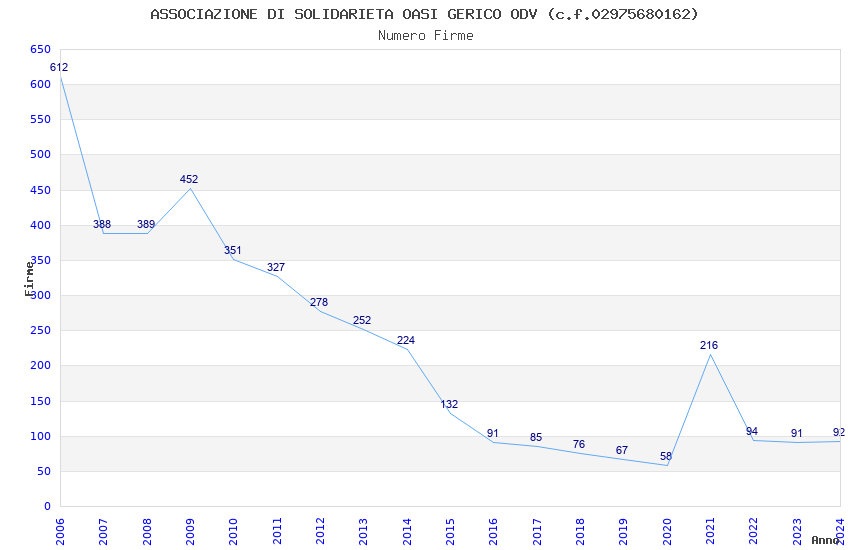This screenshot has width=850, height=550.
Task: Click the data label 327
Action: 276,267
